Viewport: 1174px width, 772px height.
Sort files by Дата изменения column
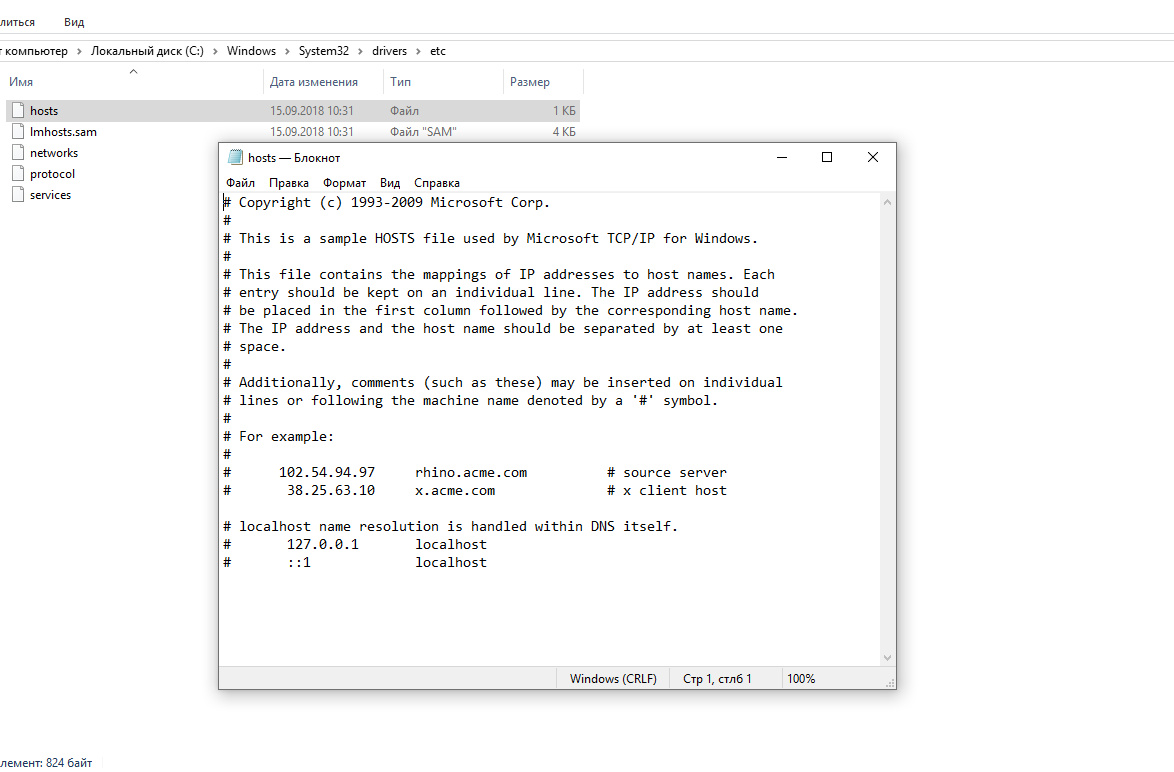(313, 82)
